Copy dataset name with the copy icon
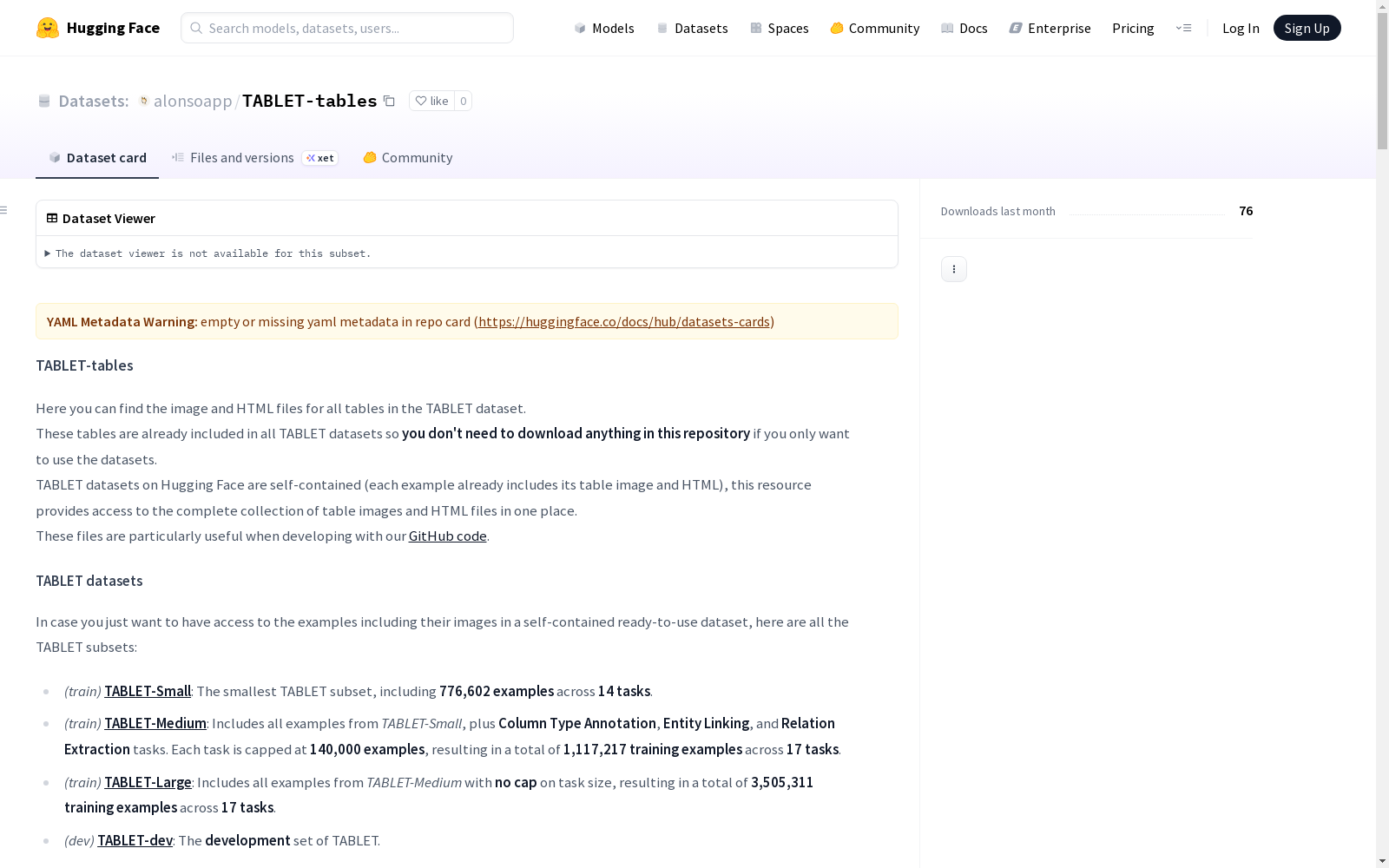 point(389,101)
